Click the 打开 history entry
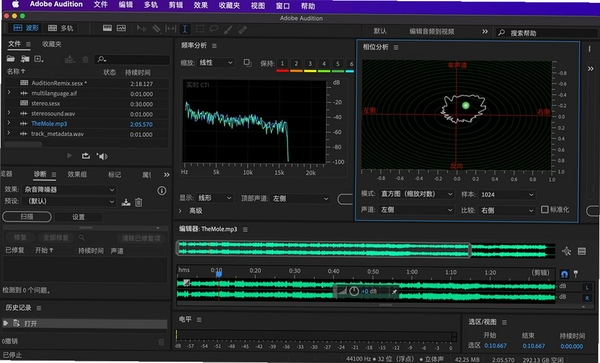This screenshot has width=600, height=363. point(85,324)
